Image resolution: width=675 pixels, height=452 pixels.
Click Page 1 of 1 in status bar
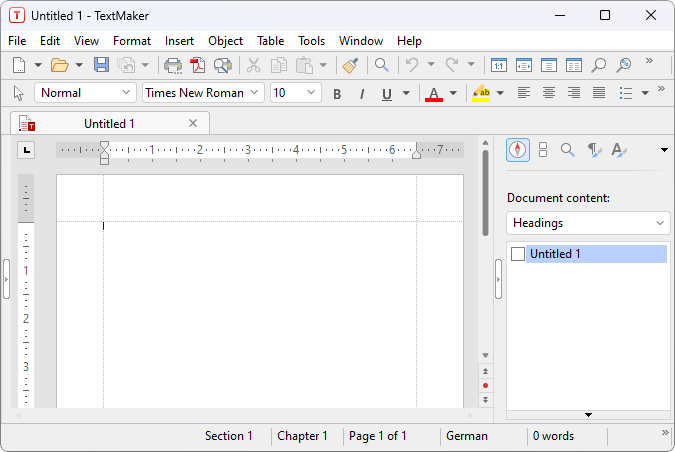[x=378, y=436]
